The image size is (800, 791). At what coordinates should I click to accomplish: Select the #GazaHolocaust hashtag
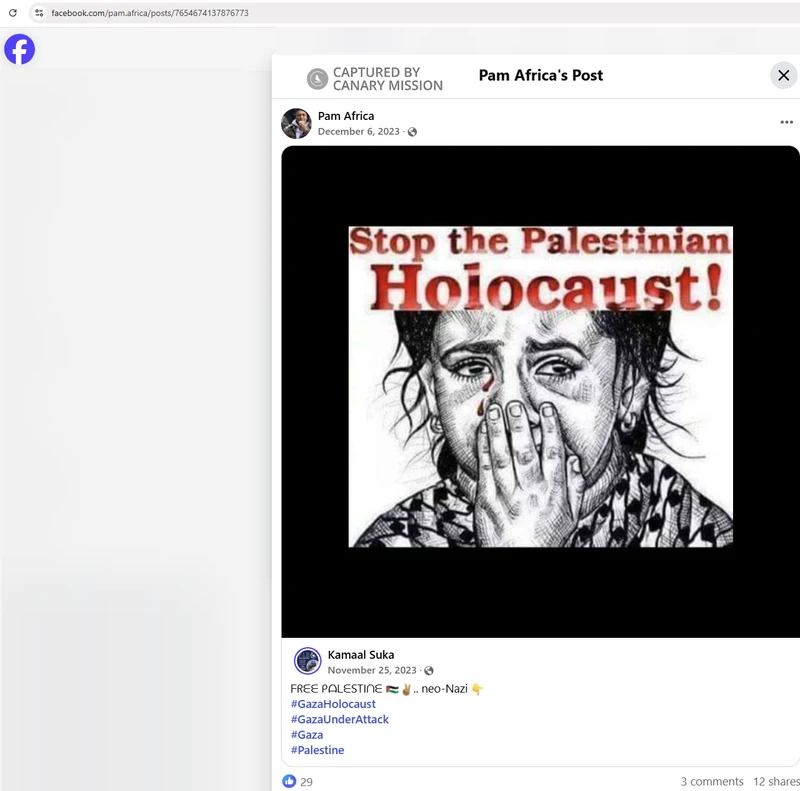333,704
